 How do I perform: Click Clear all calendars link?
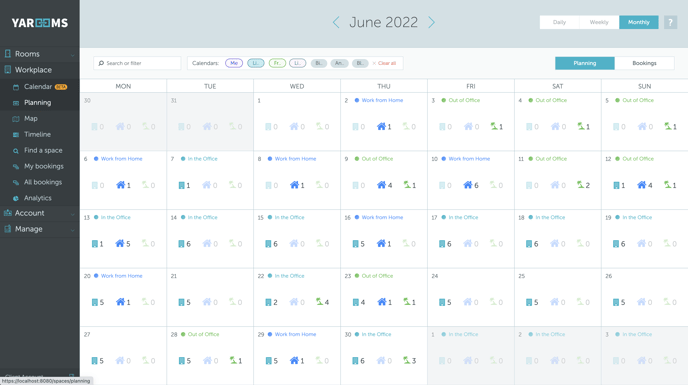tap(384, 63)
